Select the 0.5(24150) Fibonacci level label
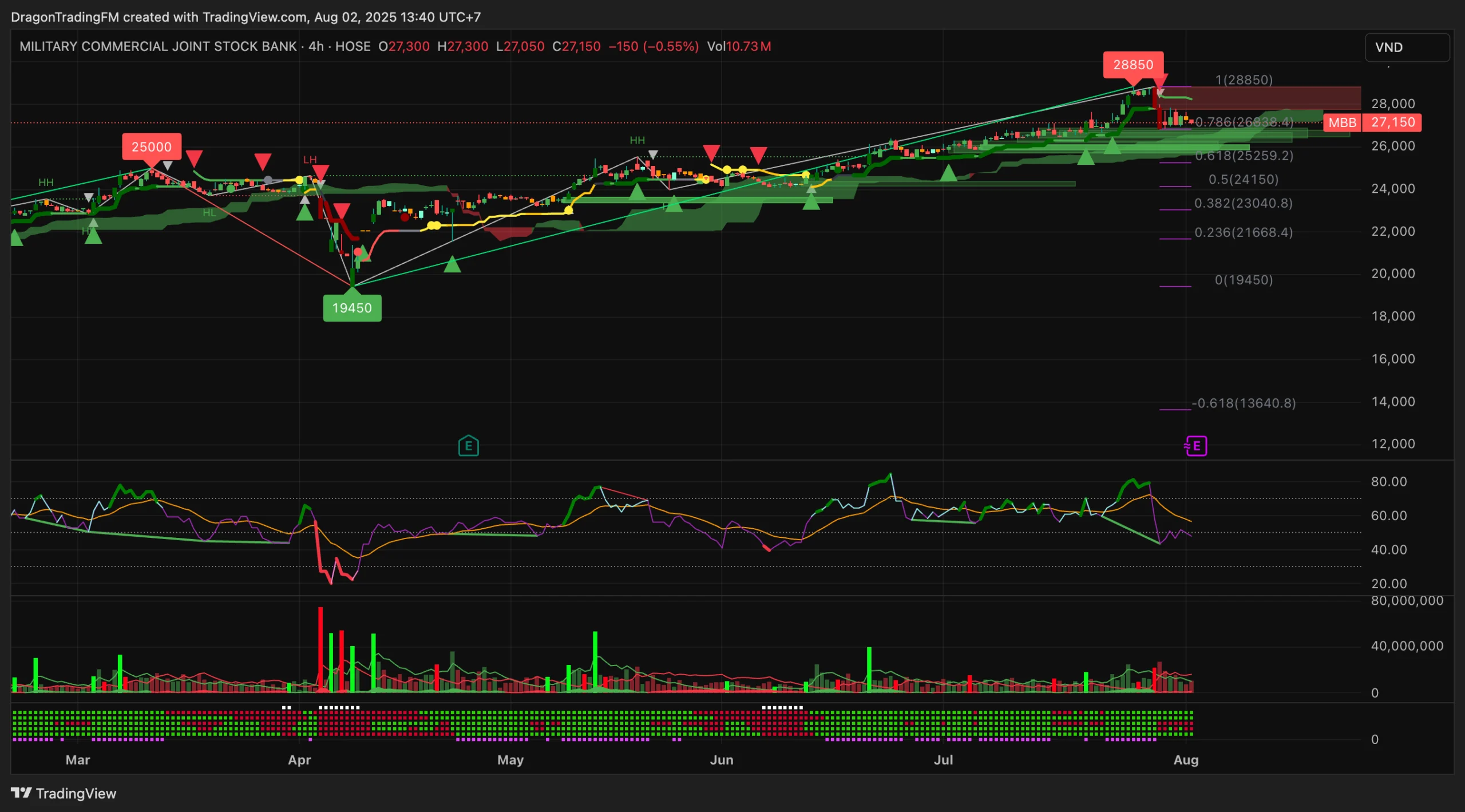Screen dimensions: 1465x812 (x=1243, y=180)
